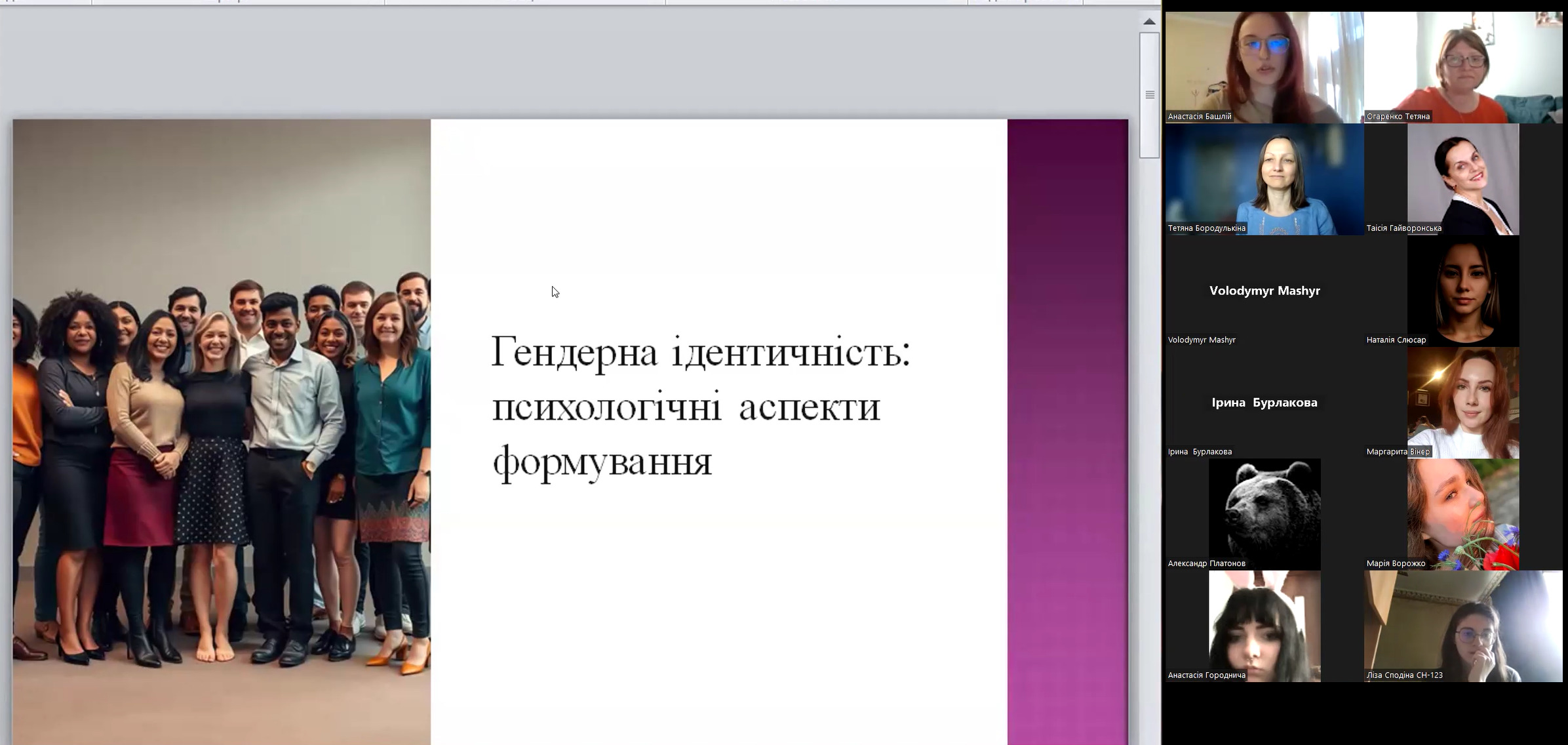Select Анастасія Башлій's video tile
The image size is (1568, 745).
1264,67
